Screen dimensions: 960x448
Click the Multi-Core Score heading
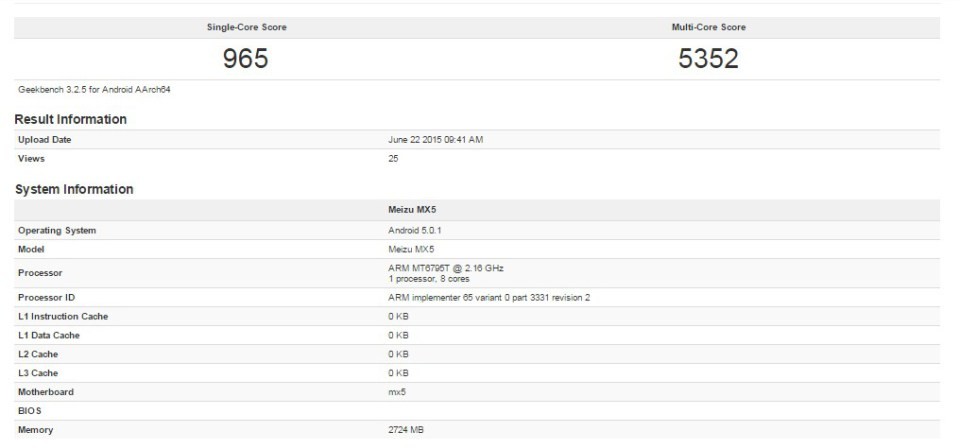click(x=708, y=28)
